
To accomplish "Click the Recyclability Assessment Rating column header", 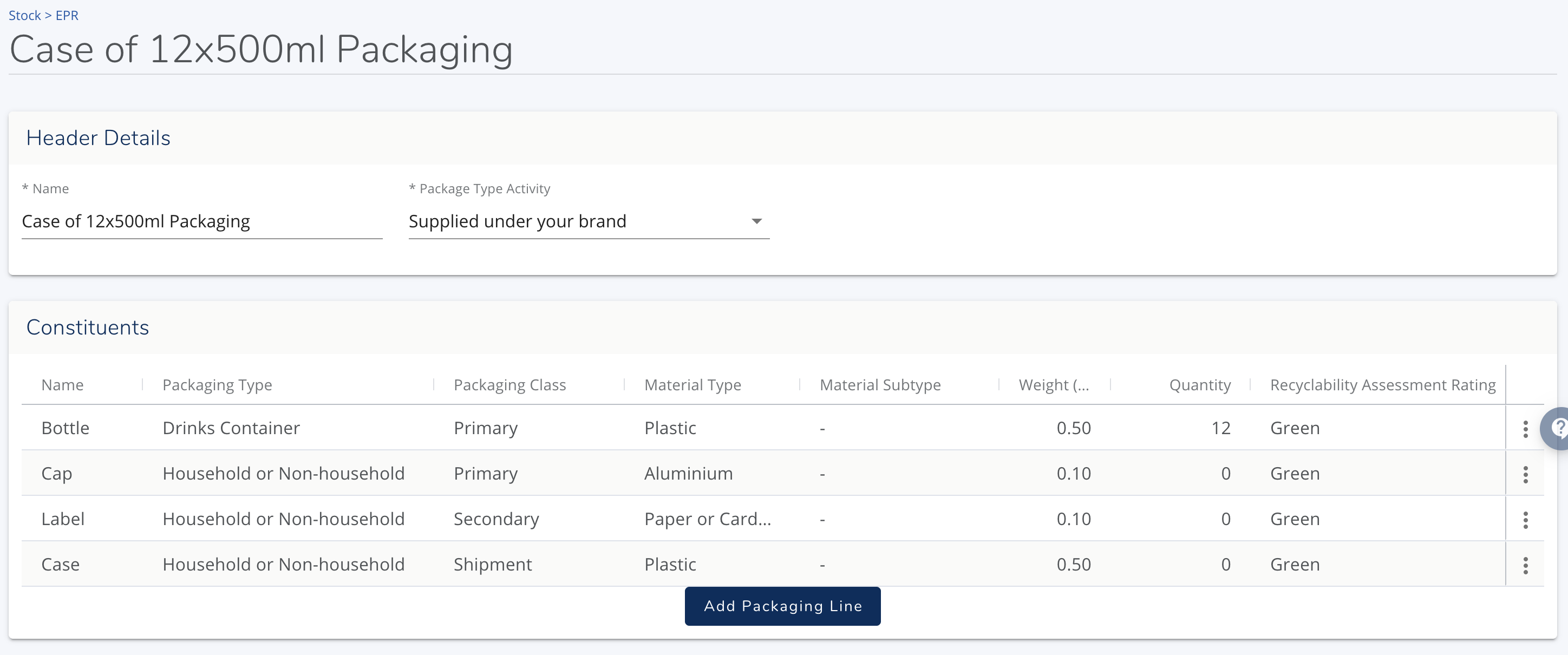I will pos(1382,385).
